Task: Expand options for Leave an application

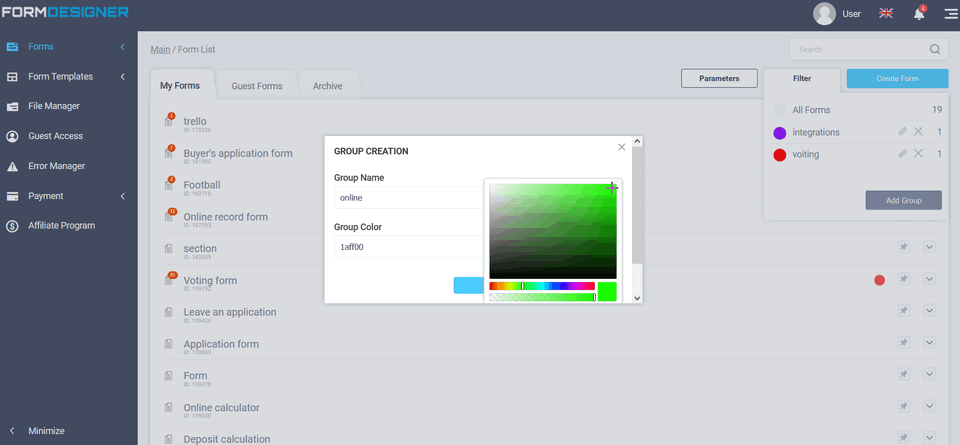Action: pos(929,310)
